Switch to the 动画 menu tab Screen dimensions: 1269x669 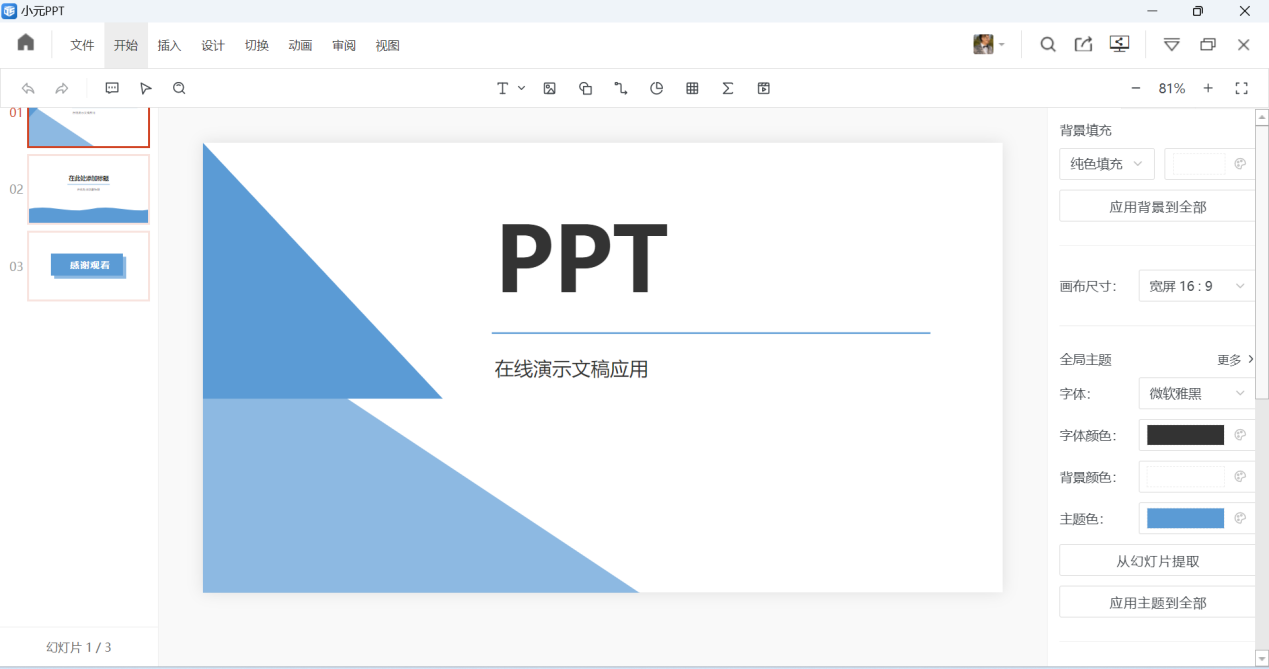pos(300,45)
